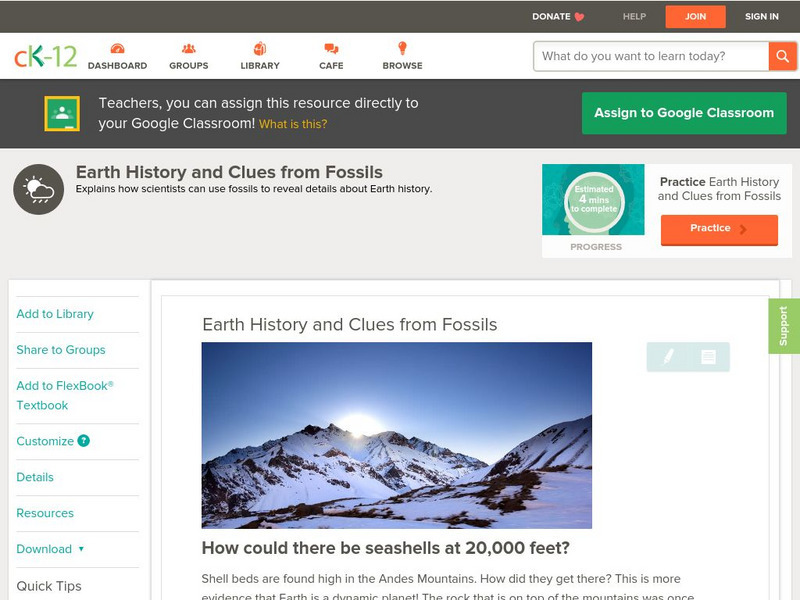Click Share to Groups

pyautogui.click(x=61, y=349)
